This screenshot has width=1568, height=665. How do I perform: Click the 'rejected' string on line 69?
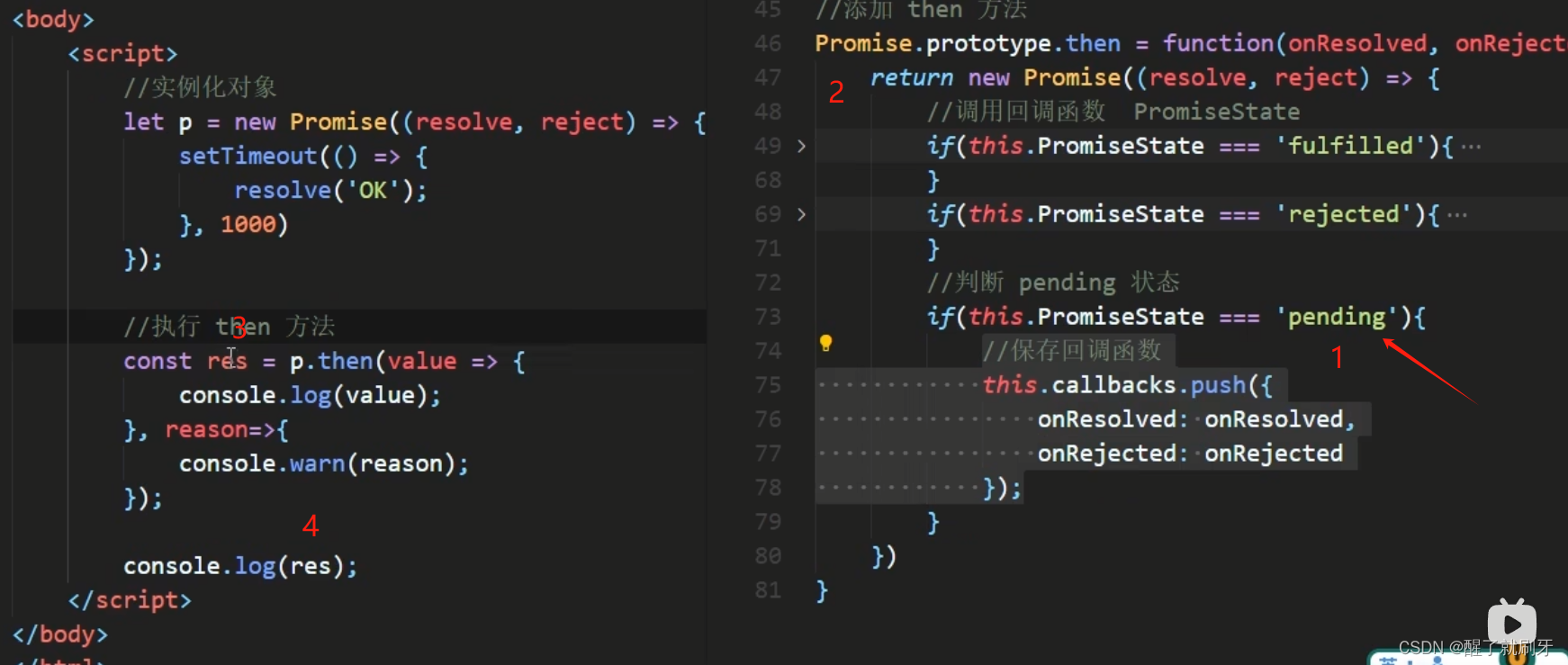pos(1343,214)
